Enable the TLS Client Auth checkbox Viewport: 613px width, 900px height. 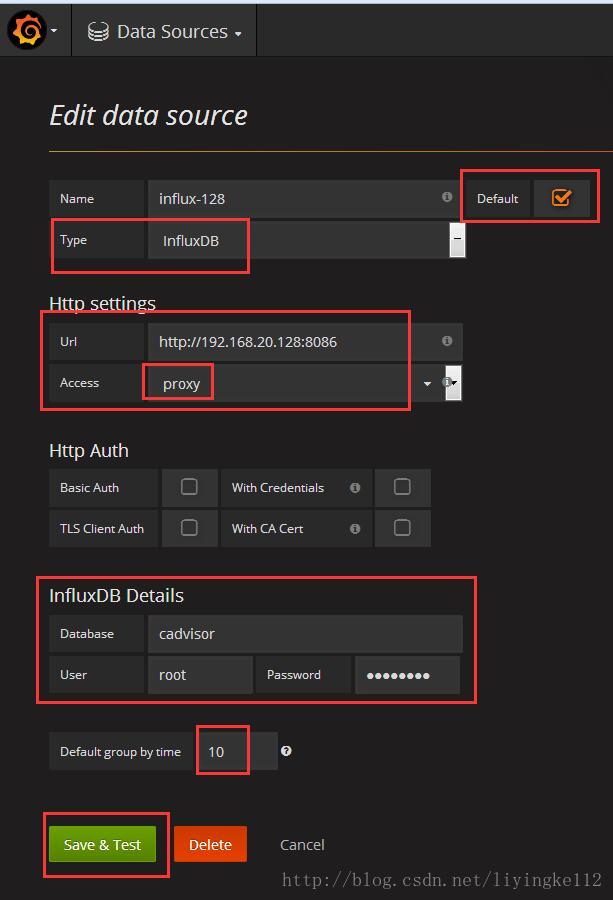tap(189, 527)
